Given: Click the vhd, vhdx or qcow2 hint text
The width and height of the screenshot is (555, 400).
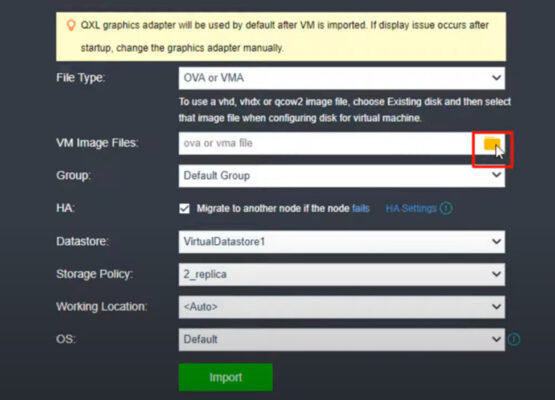Looking at the screenshot, I should click(x=345, y=110).
